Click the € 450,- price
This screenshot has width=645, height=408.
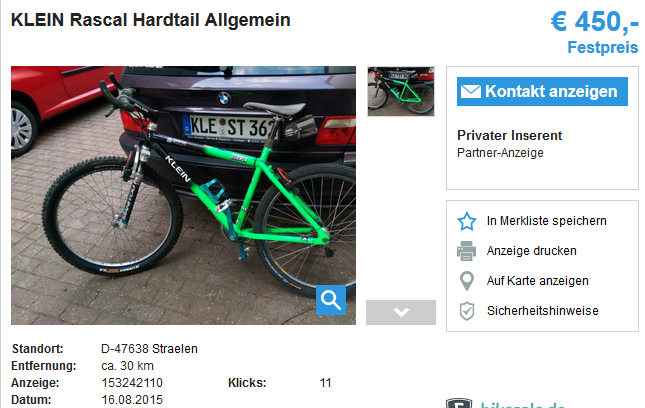[594, 21]
